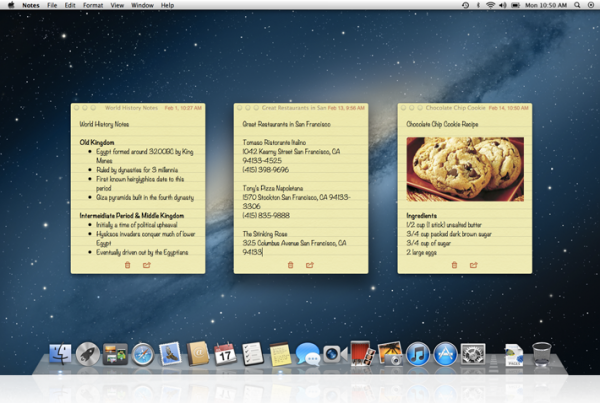Click the Wi-Fi status icon in menu bar
The width and height of the screenshot is (600, 403).
[x=490, y=5]
